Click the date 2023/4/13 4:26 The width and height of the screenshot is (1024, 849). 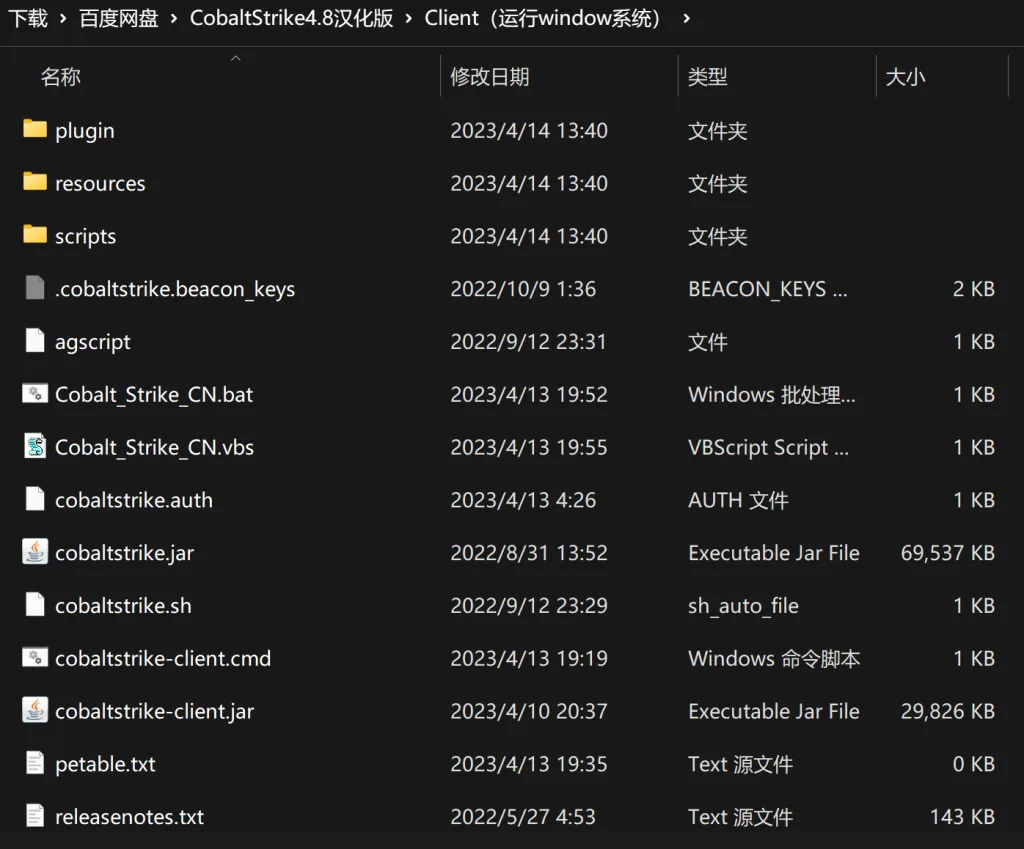click(523, 500)
